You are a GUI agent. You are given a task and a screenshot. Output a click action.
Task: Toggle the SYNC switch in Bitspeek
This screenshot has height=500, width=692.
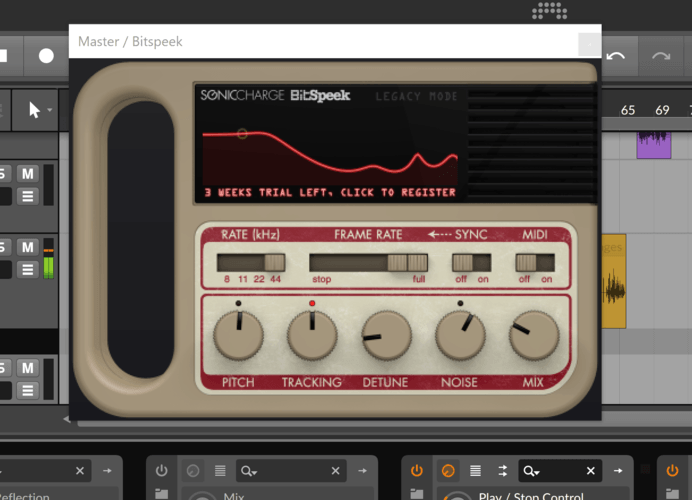(471, 263)
